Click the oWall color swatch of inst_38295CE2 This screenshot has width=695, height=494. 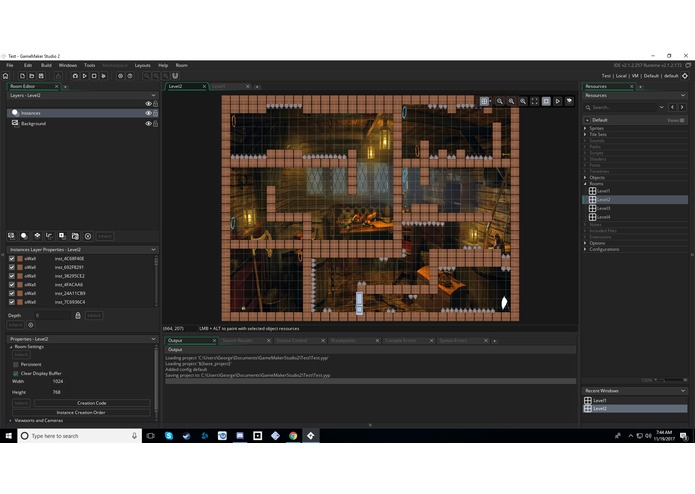[20, 276]
